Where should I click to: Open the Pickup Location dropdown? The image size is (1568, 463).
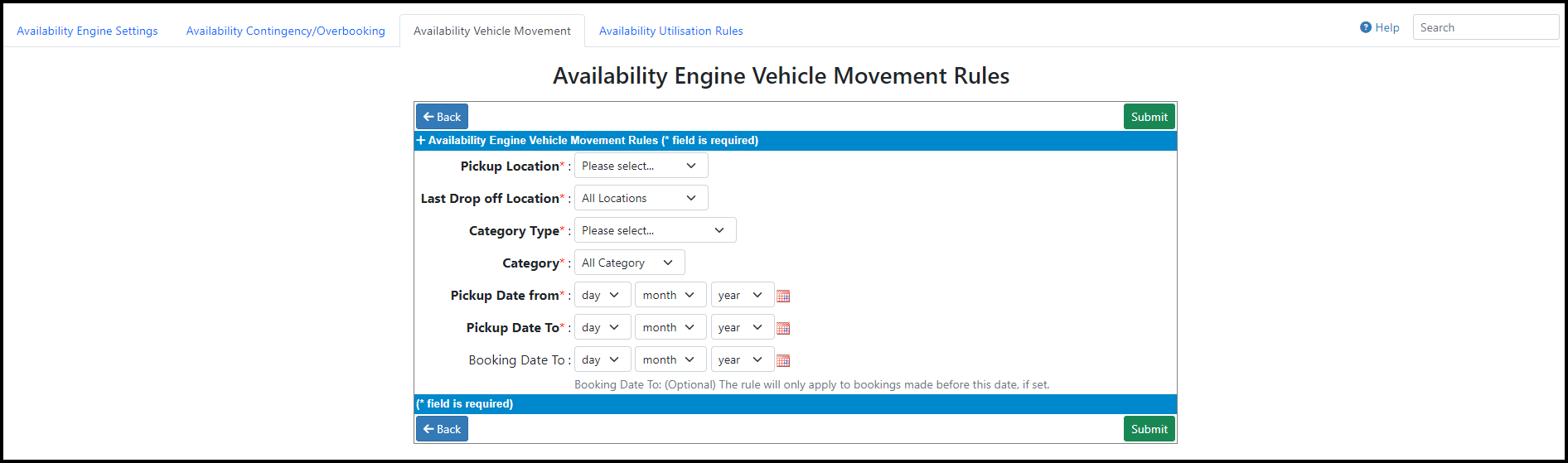tap(641, 166)
